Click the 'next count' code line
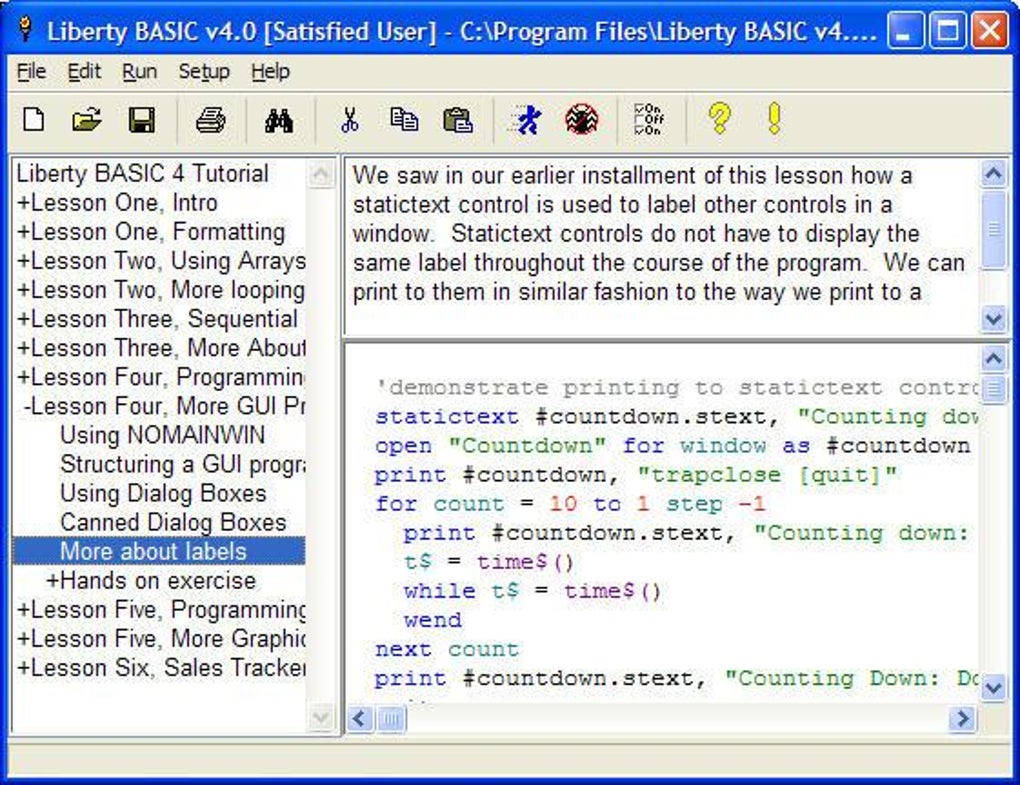This screenshot has height=785, width=1020. (447, 650)
